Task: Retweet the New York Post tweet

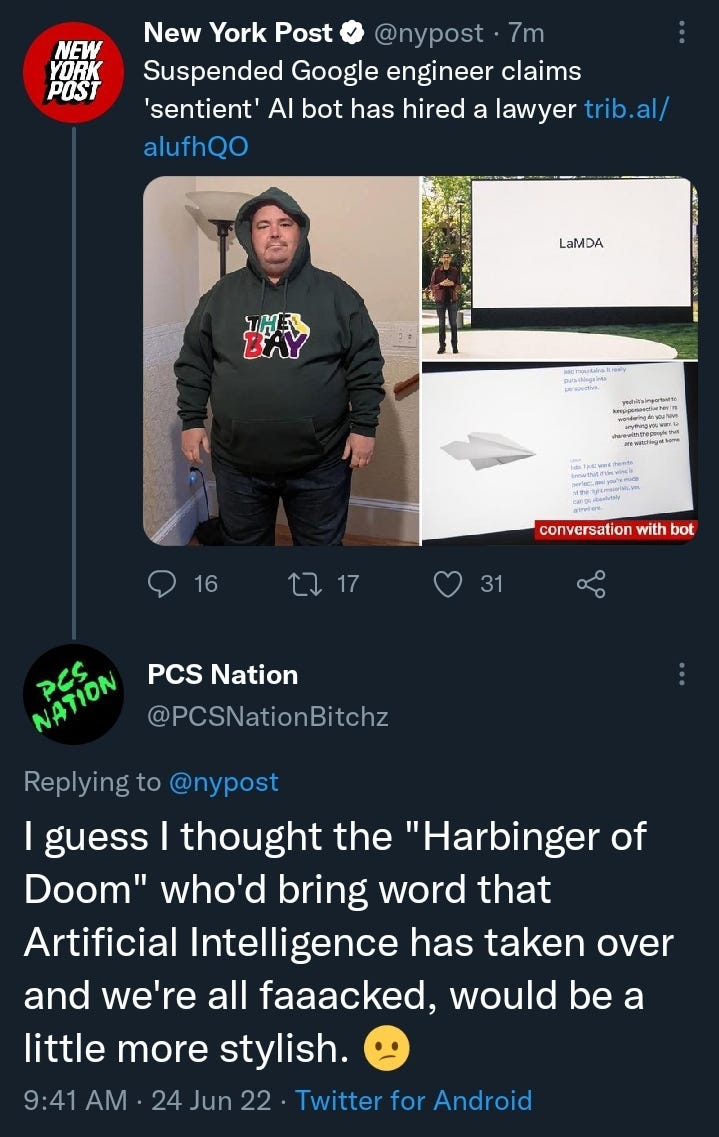Action: (x=305, y=584)
